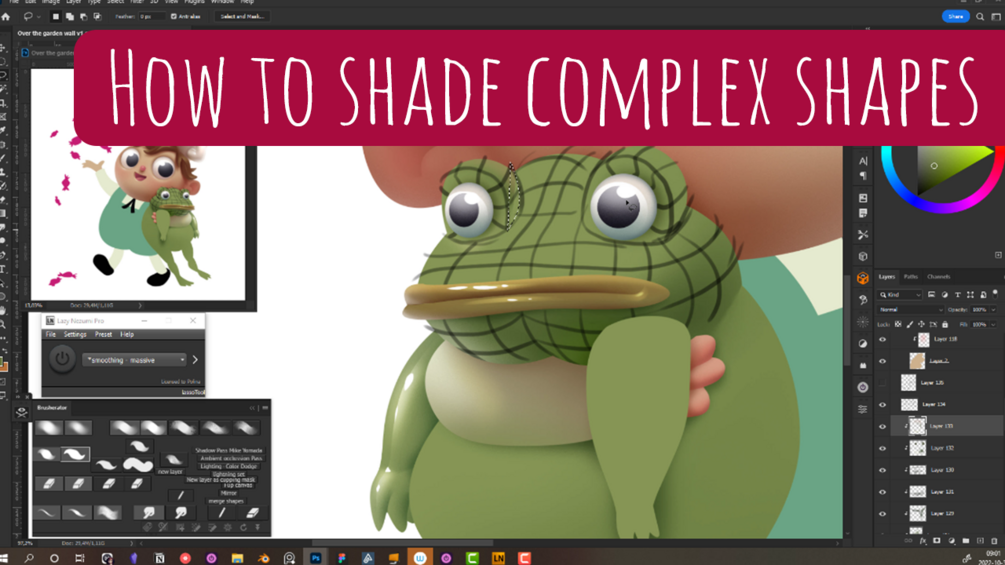This screenshot has width=1005, height=565.
Task: Click the lock image pixels brush icon
Action: pos(909,325)
